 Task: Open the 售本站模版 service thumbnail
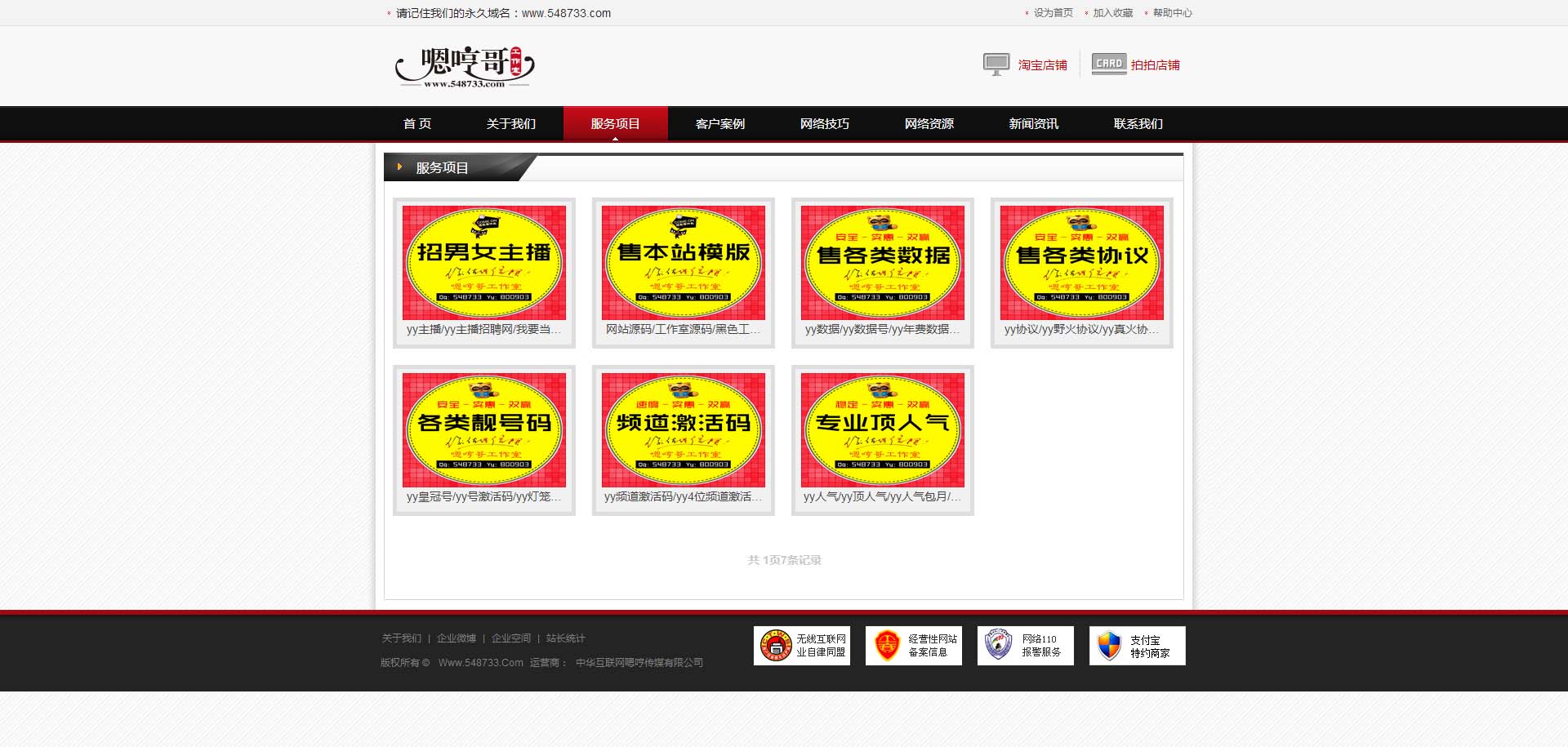684,263
